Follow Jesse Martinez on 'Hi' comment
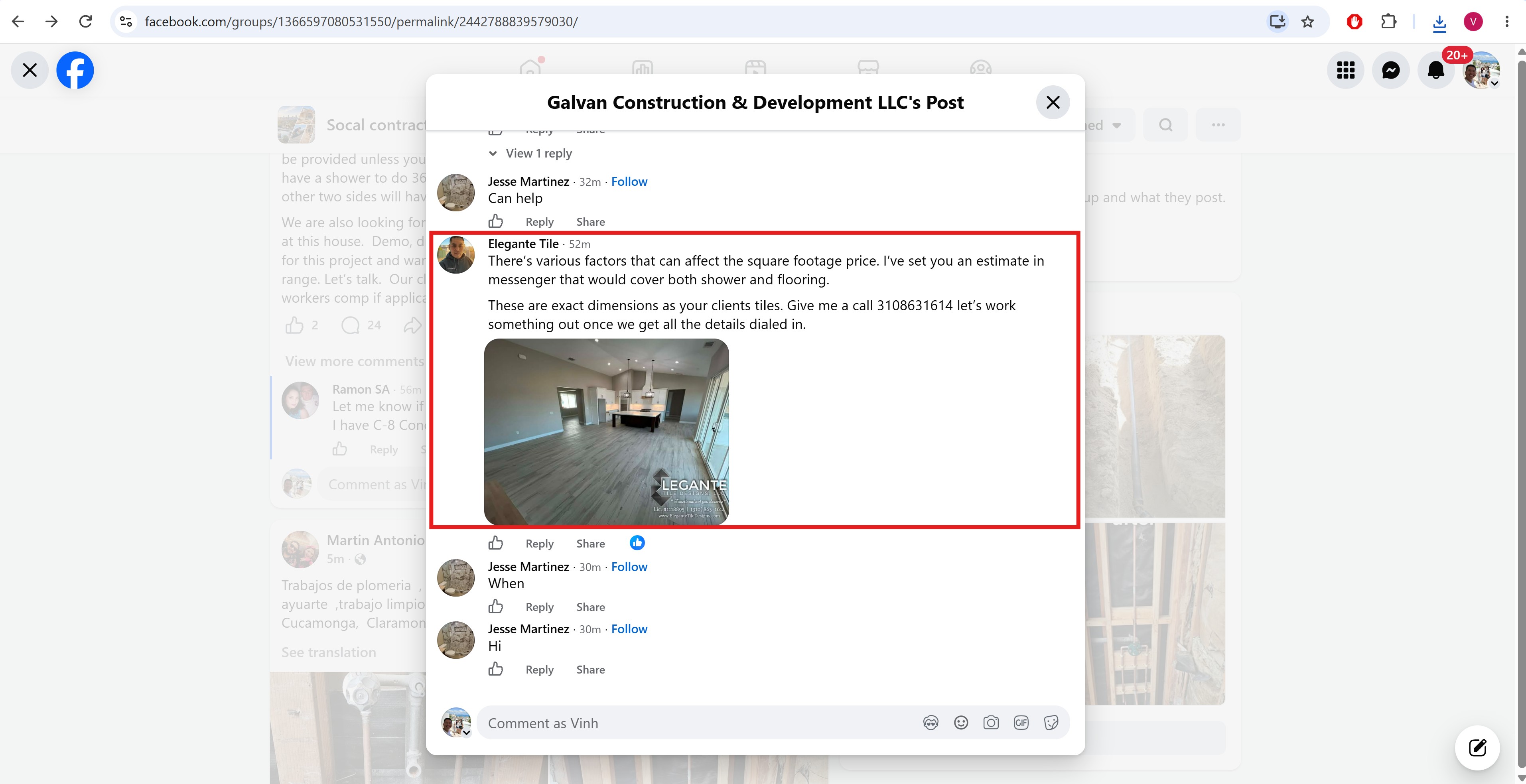The image size is (1526, 784). [629, 629]
